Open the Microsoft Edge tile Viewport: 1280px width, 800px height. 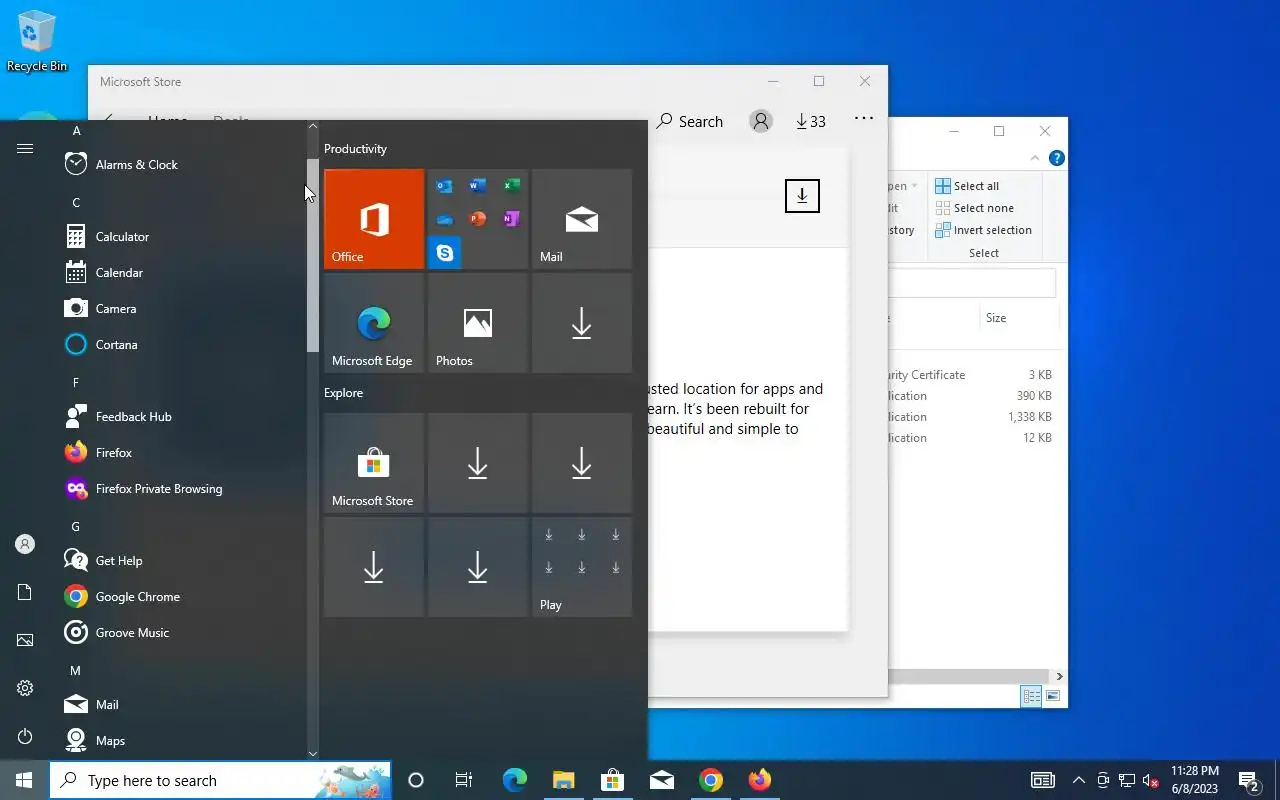pos(374,323)
